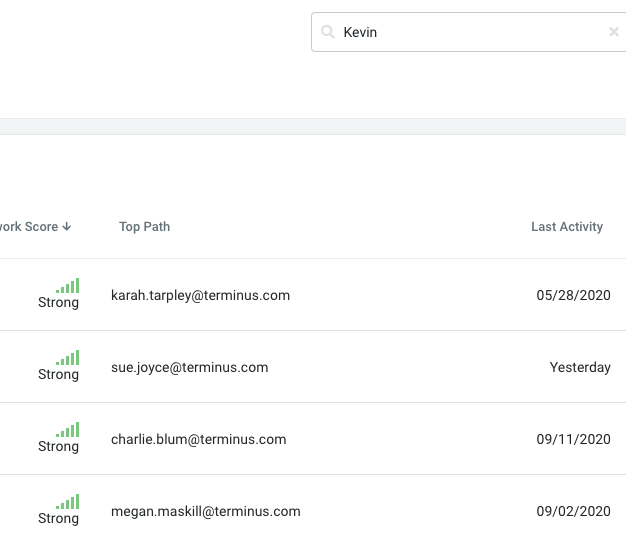
Task: Focus the search field containing Kevin
Action: click(471, 32)
